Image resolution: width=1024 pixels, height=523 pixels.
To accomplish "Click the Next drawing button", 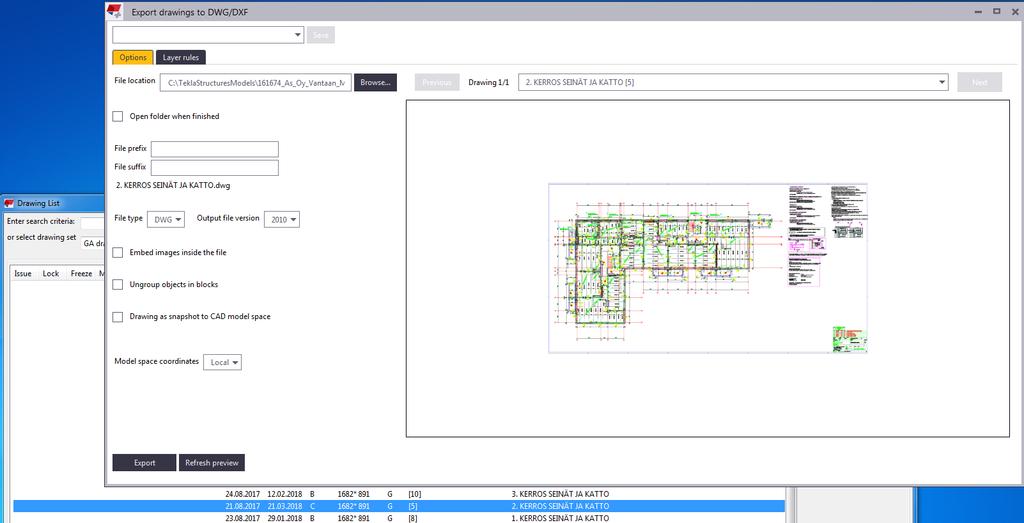I will [x=980, y=82].
